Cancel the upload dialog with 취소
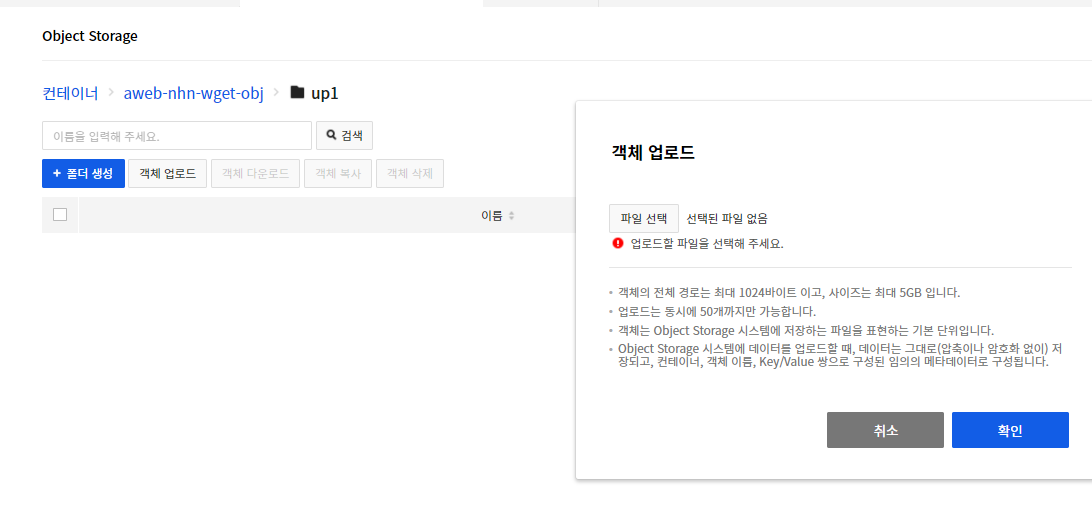Image resolution: width=1092 pixels, height=515 pixels. pos(885,430)
